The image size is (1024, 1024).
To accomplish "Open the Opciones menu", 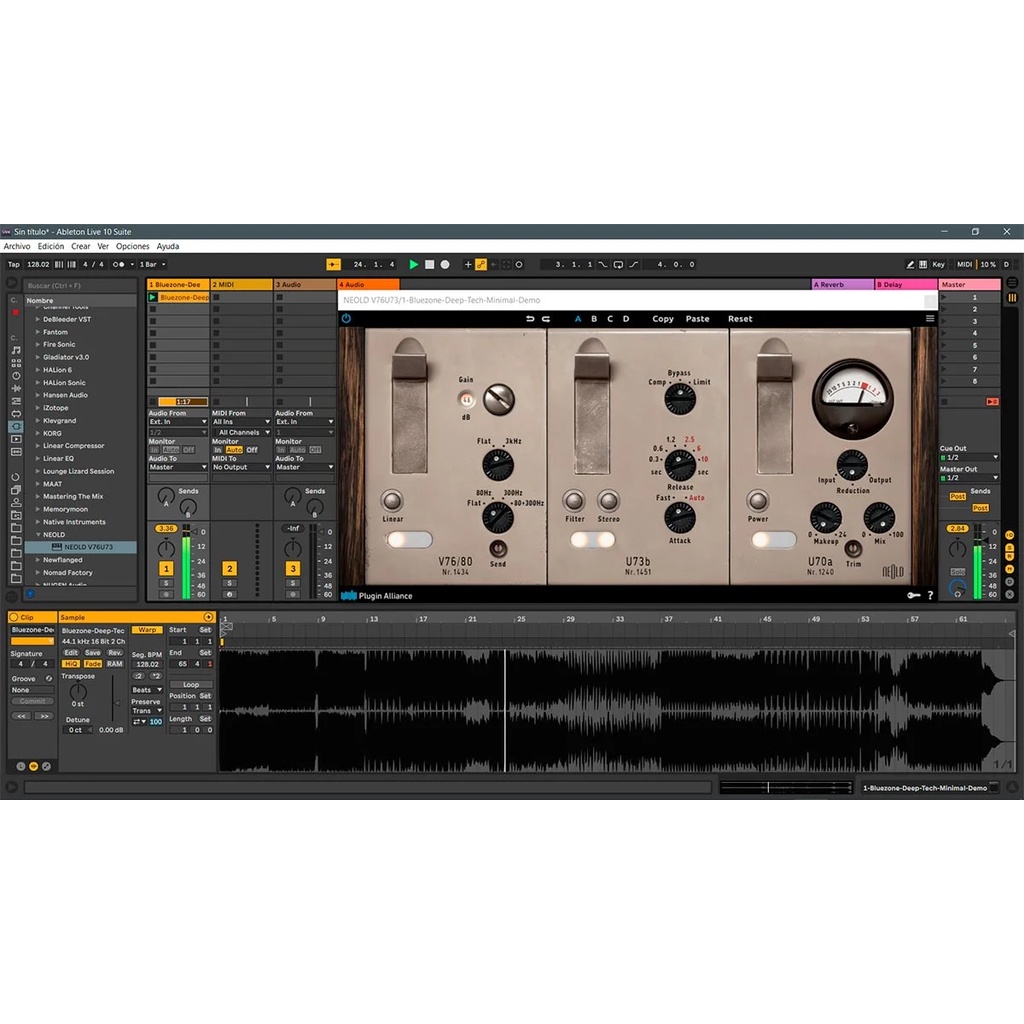I will coord(133,246).
